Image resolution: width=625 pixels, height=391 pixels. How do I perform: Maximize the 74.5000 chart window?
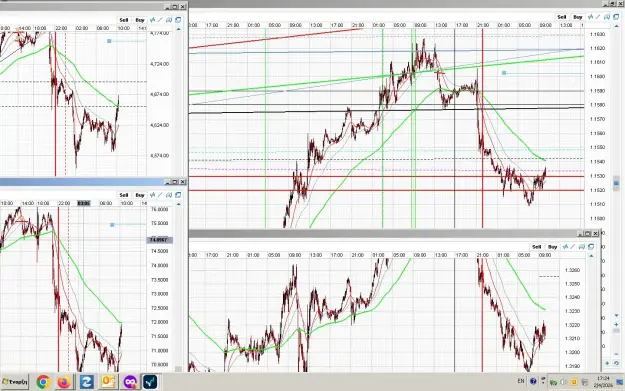point(175,182)
